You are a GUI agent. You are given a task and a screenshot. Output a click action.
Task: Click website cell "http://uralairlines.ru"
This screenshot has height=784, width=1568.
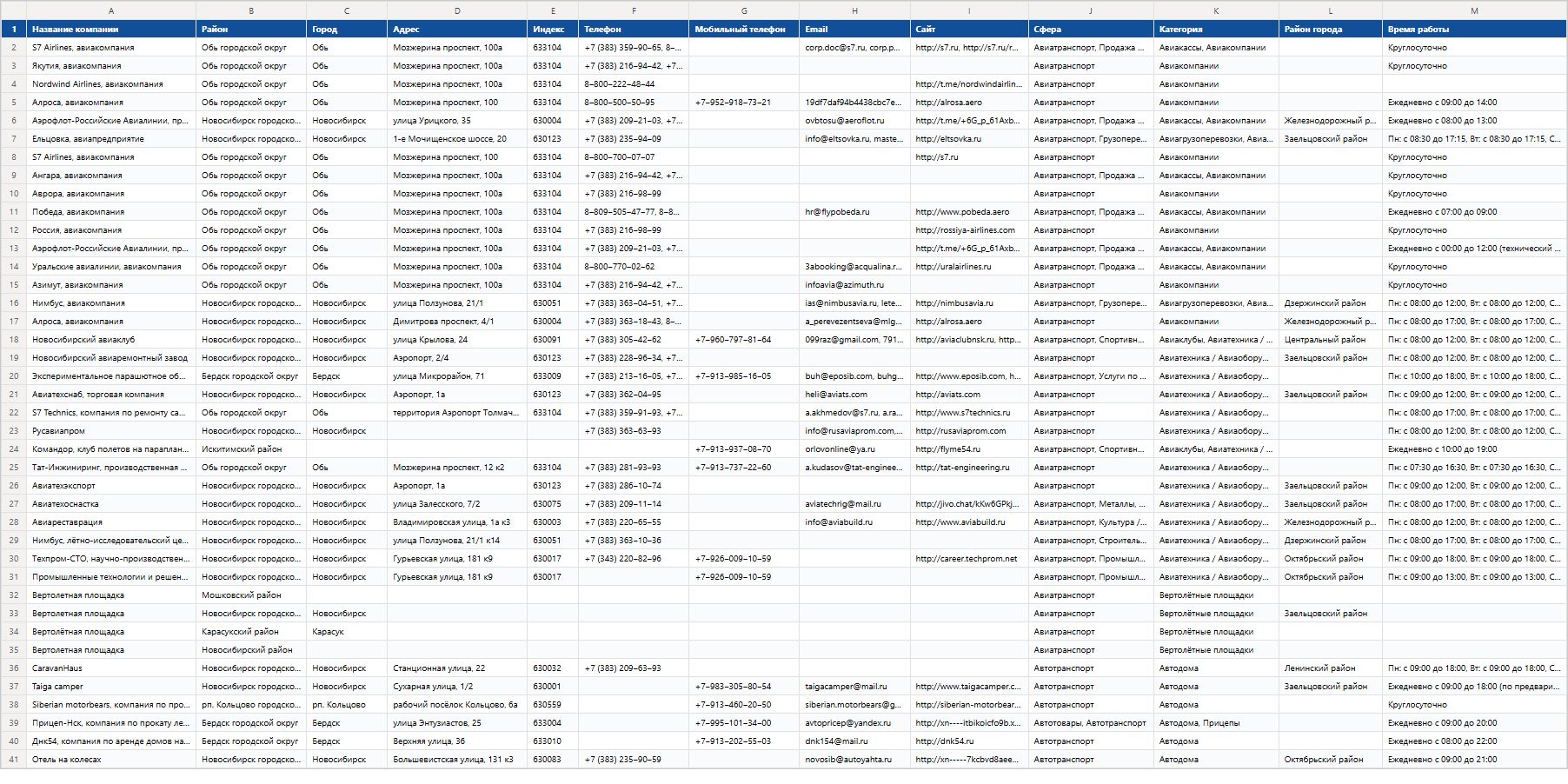(969, 267)
